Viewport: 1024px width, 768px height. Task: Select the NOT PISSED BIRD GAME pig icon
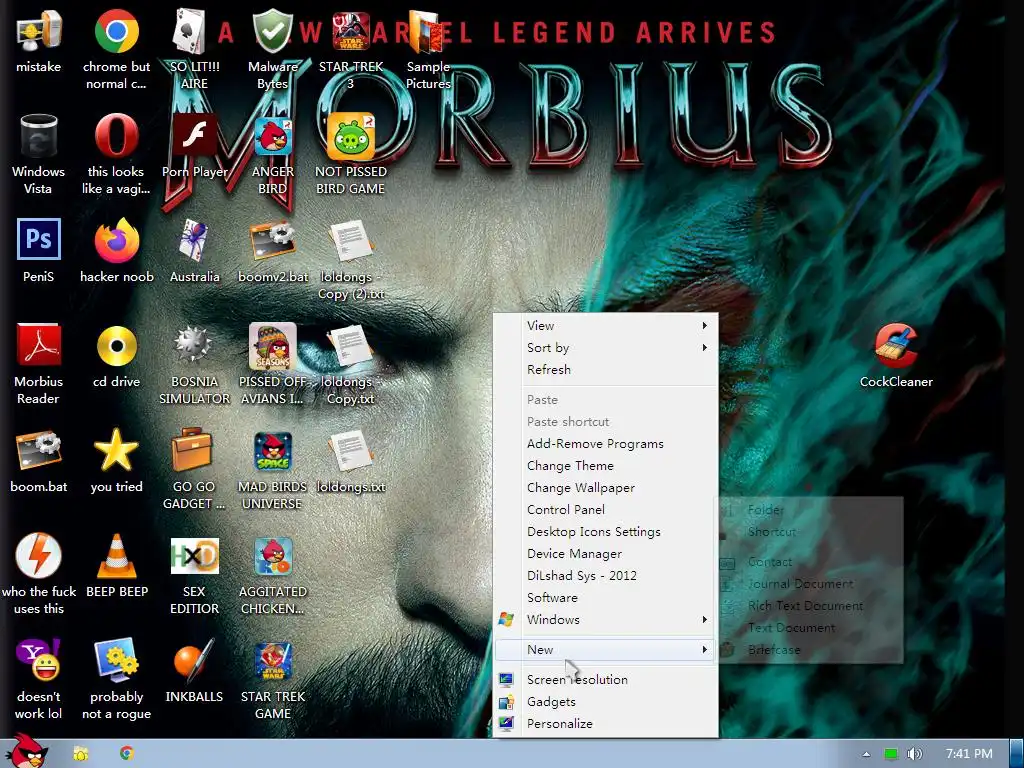coord(351,136)
